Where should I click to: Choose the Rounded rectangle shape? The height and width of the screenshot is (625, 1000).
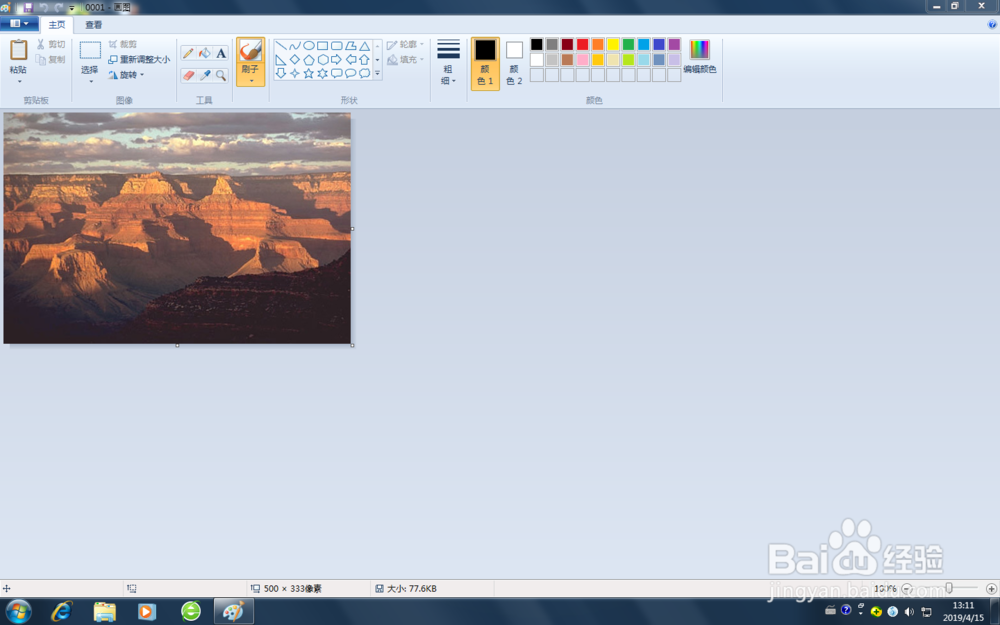[x=337, y=46]
